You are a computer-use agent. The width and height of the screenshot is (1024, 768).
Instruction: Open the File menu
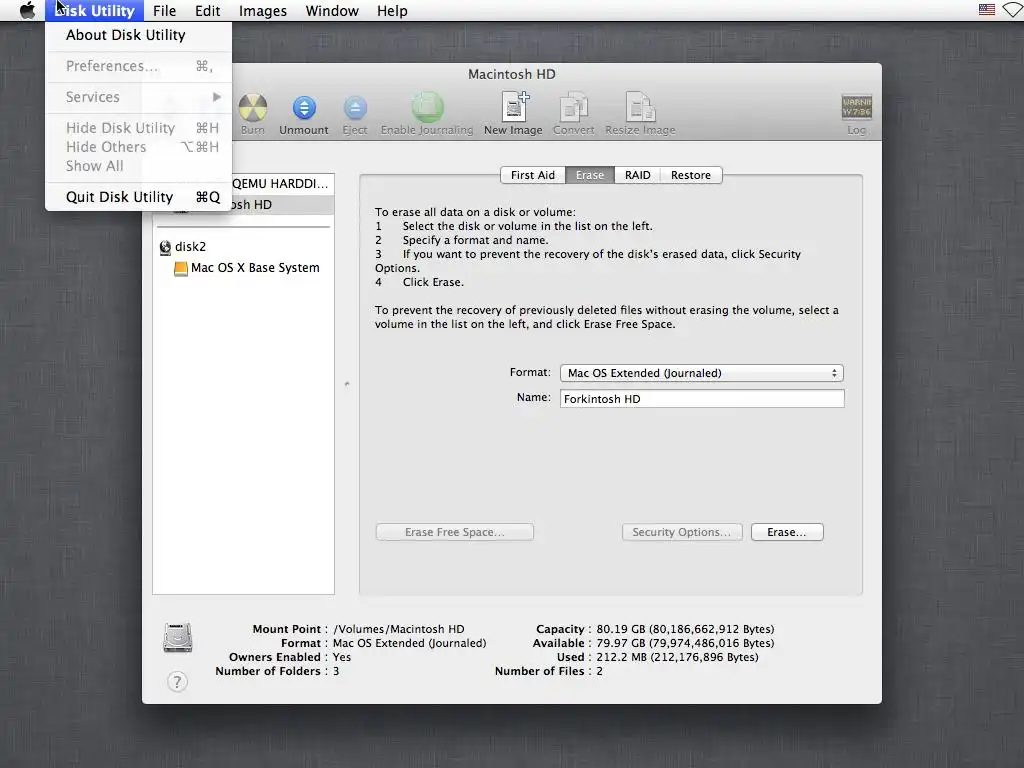(165, 10)
